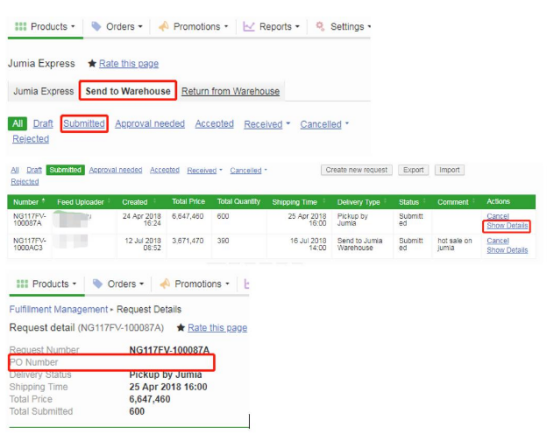This screenshot has height=435, width=554.
Task: Open the Reports dropdown arrow
Action: tap(297, 27)
